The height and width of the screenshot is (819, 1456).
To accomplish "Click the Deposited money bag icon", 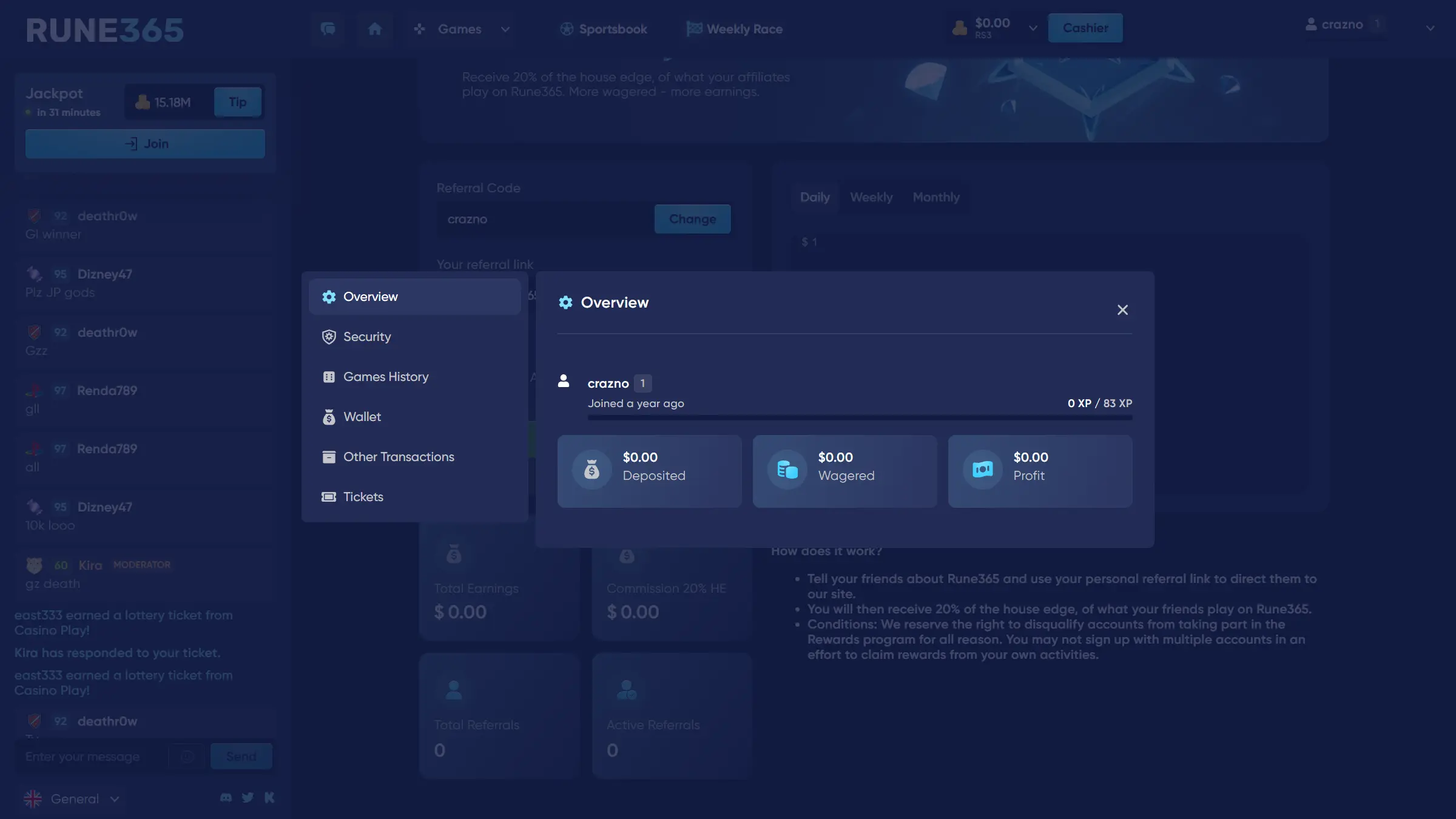I will [591, 470].
